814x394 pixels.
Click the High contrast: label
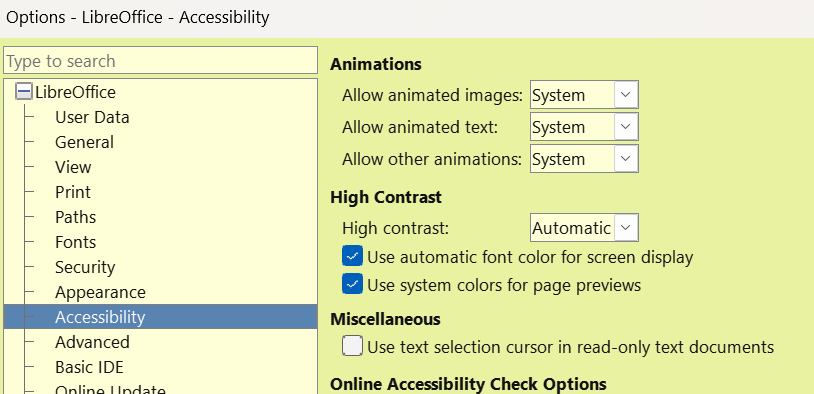[396, 228]
